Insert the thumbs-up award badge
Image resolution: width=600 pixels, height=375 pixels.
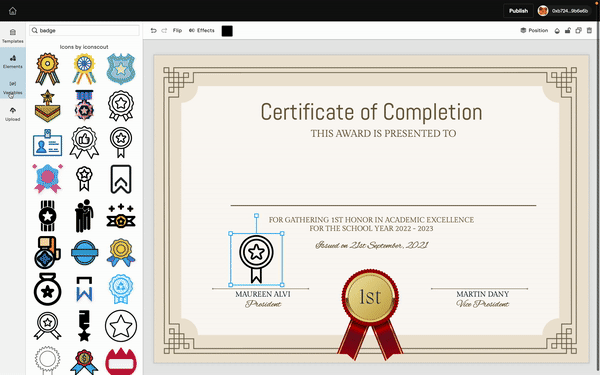click(x=84, y=142)
